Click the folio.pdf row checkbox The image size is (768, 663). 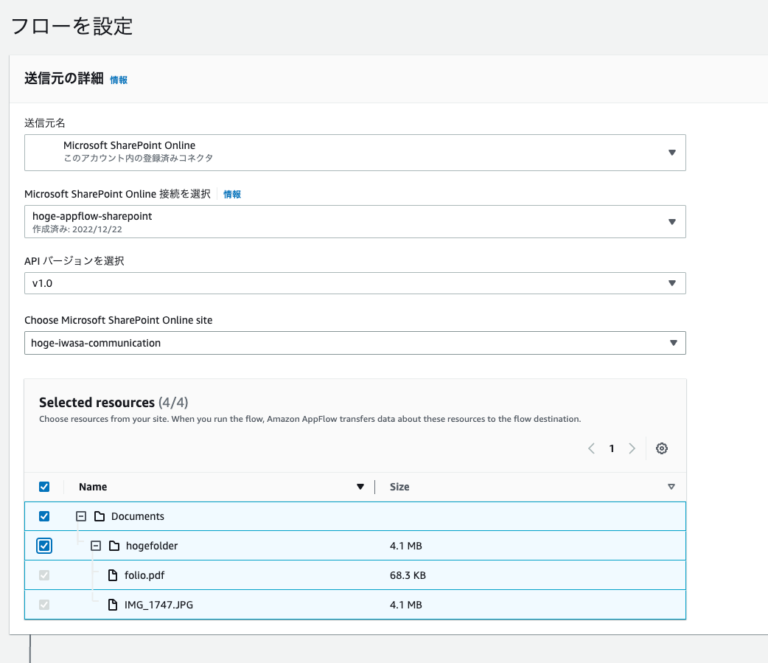point(44,575)
